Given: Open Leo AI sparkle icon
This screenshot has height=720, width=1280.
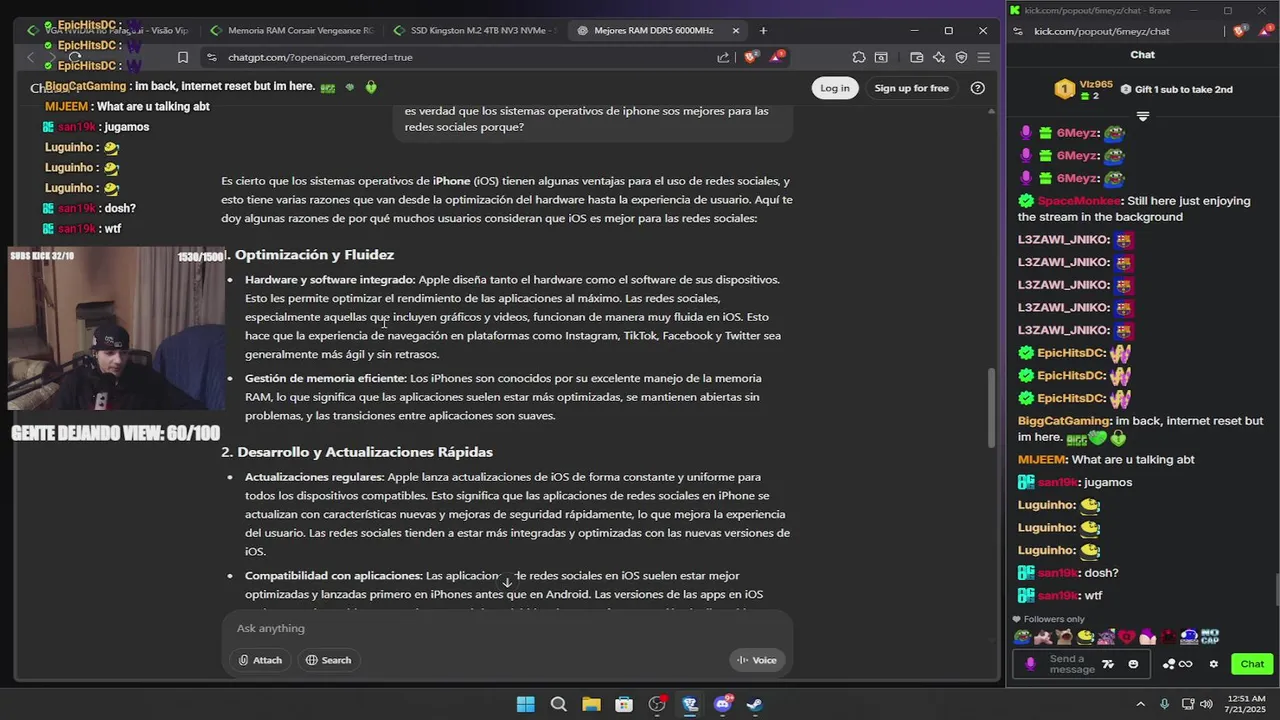Looking at the screenshot, I should (x=939, y=57).
